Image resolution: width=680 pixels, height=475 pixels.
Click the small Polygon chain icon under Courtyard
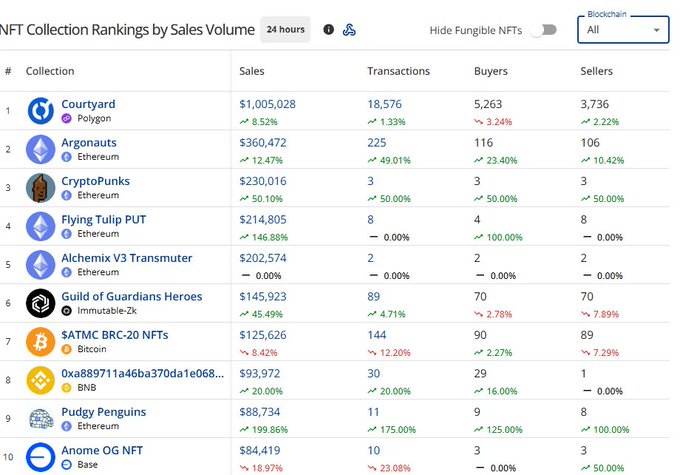(x=66, y=118)
